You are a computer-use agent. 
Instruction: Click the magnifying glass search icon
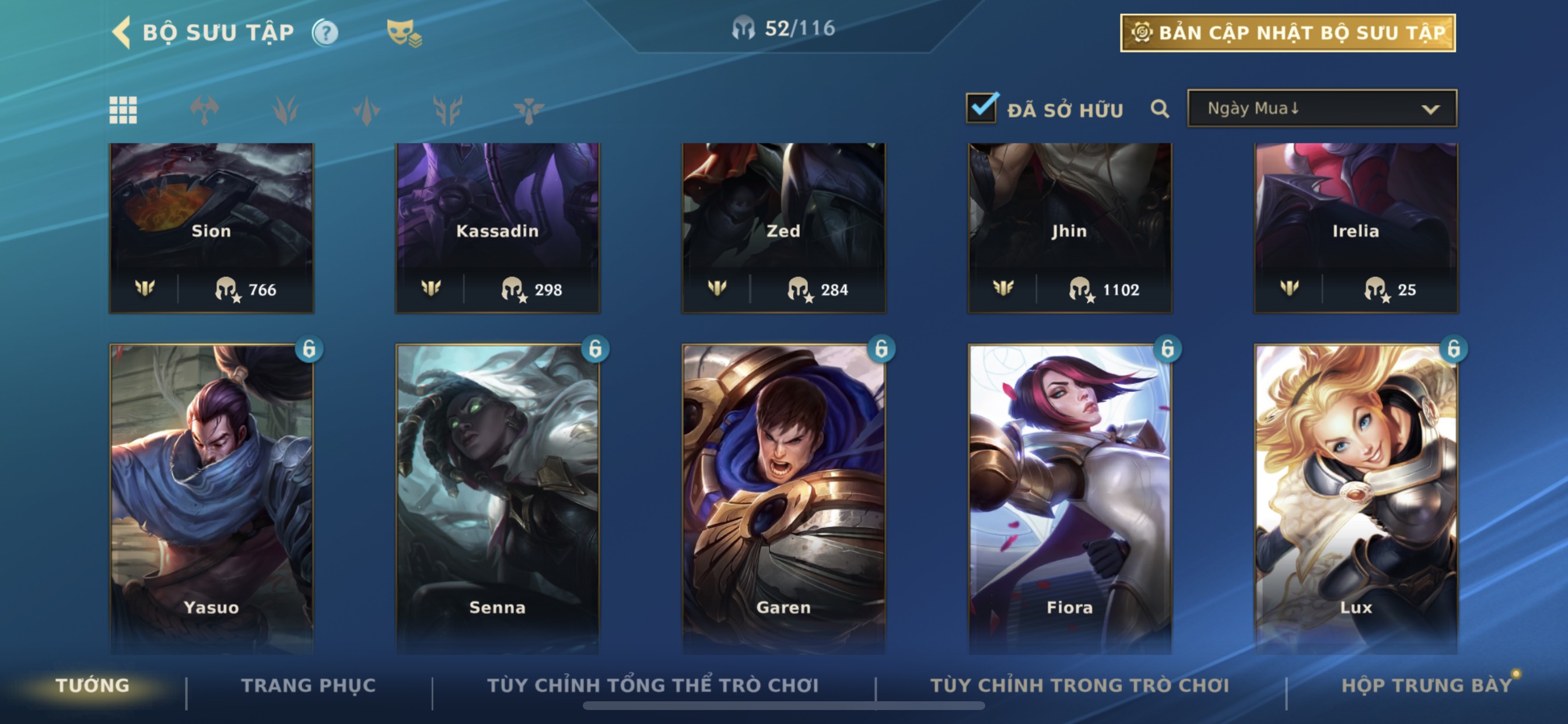click(1160, 109)
